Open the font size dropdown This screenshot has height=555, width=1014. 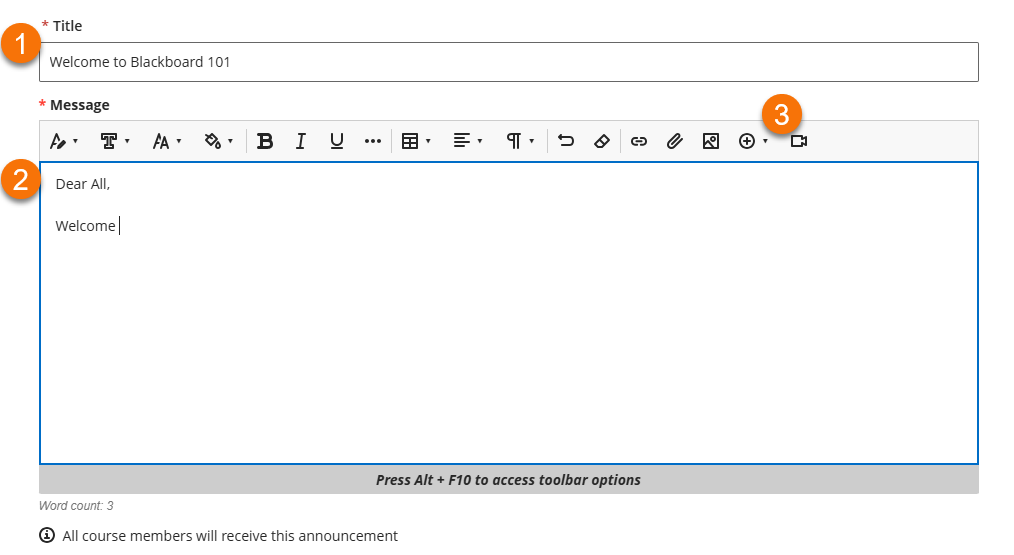pyautogui.click(x=167, y=141)
